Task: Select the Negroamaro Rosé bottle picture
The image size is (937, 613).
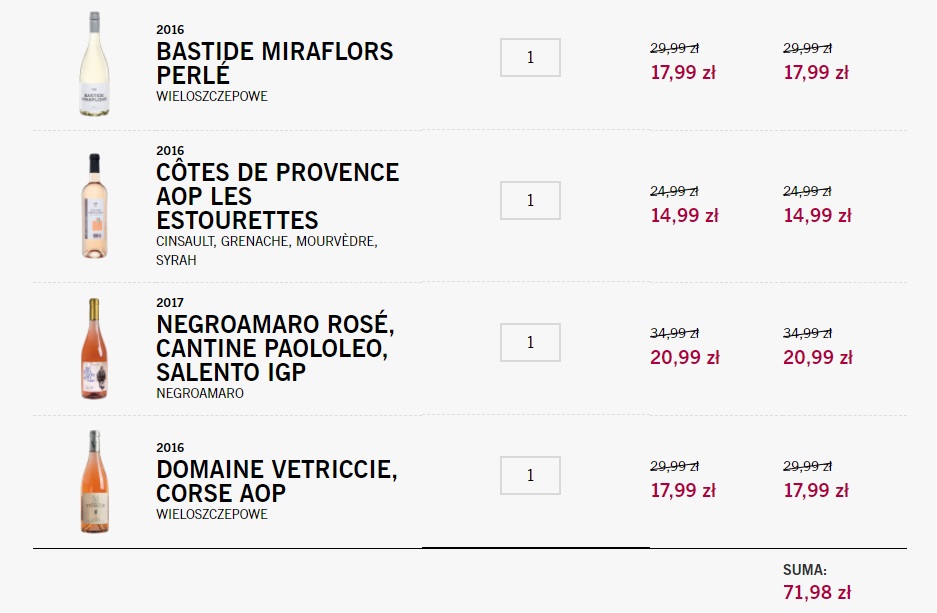Action: pos(94,349)
